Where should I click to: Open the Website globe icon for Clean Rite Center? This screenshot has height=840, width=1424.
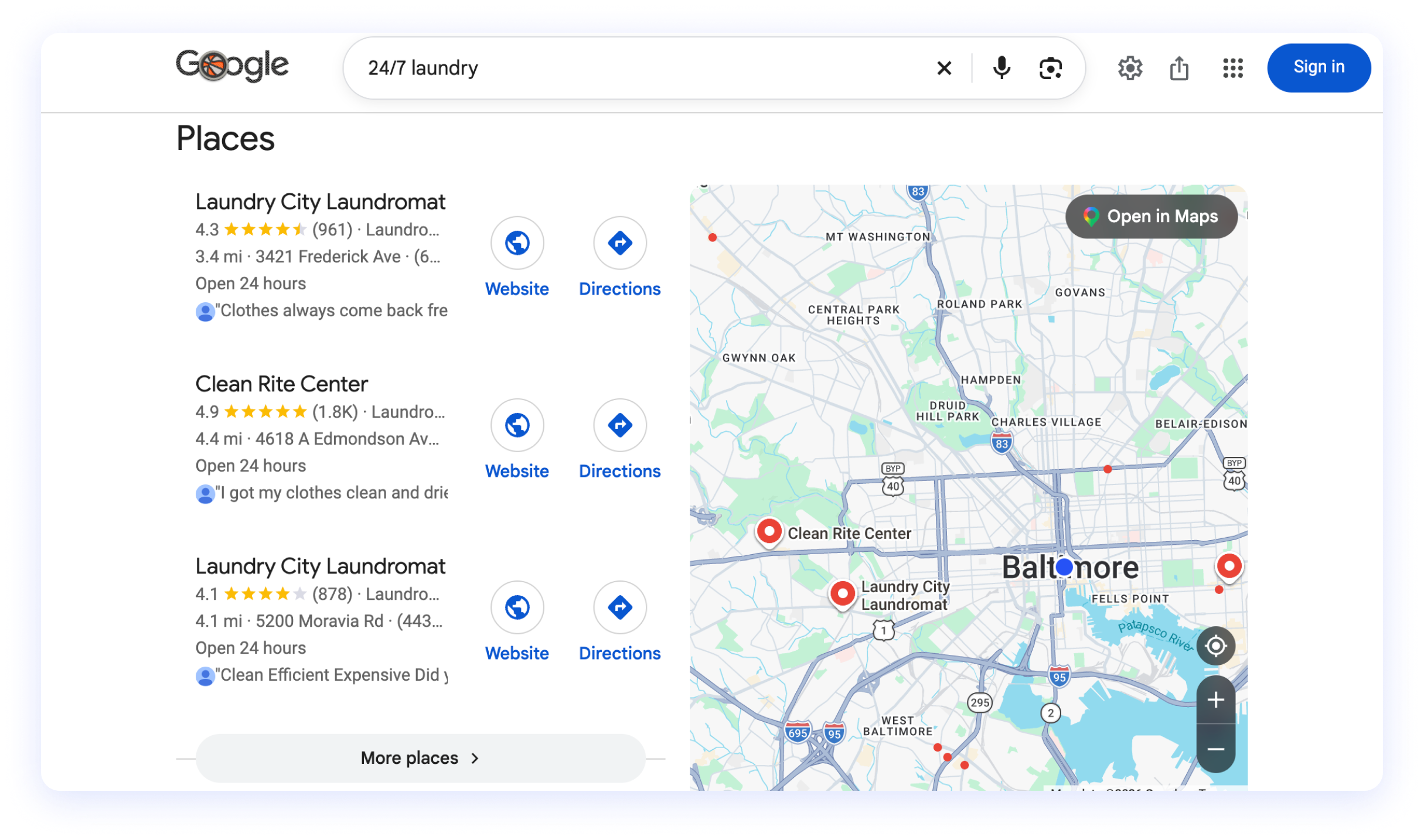point(517,425)
